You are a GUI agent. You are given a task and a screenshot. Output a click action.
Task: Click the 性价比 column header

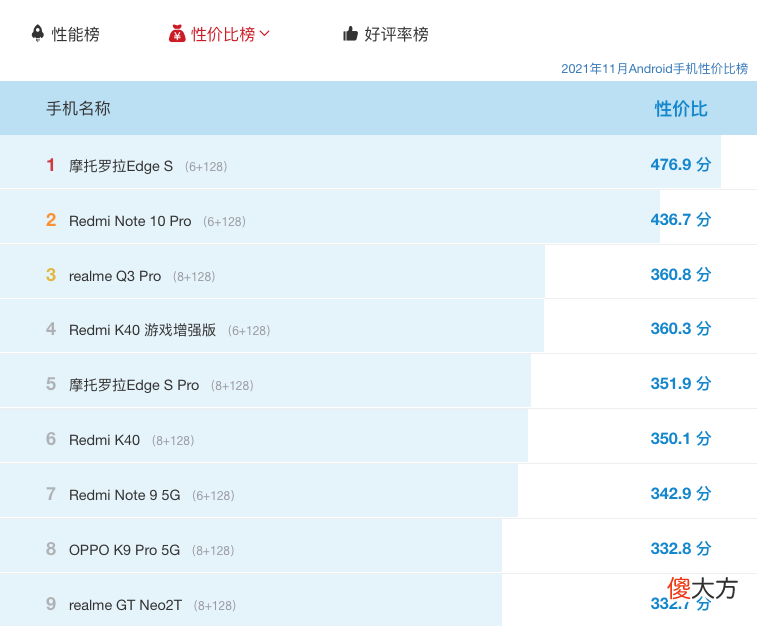tap(681, 109)
